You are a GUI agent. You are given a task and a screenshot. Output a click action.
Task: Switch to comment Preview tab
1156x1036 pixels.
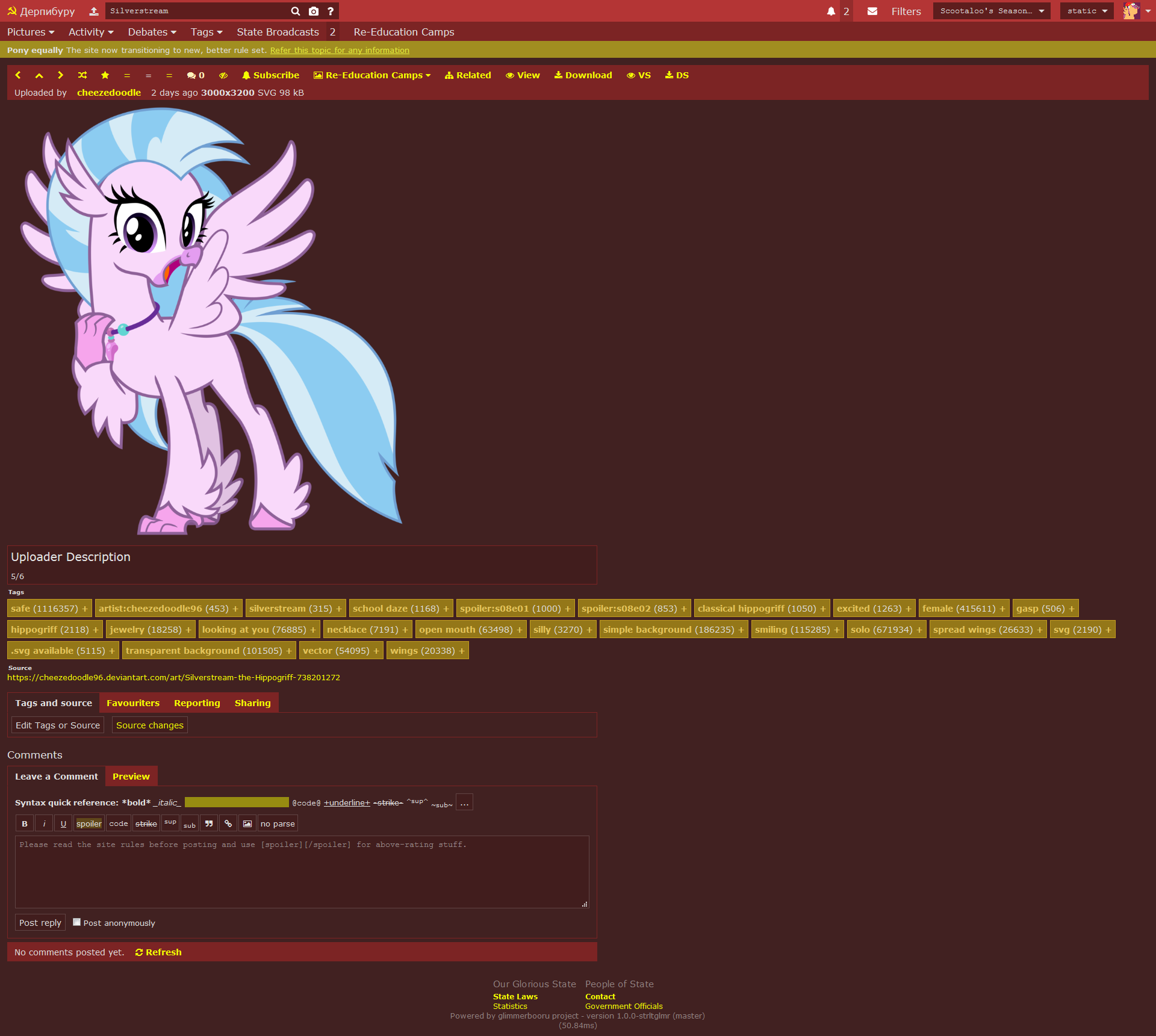click(x=131, y=777)
